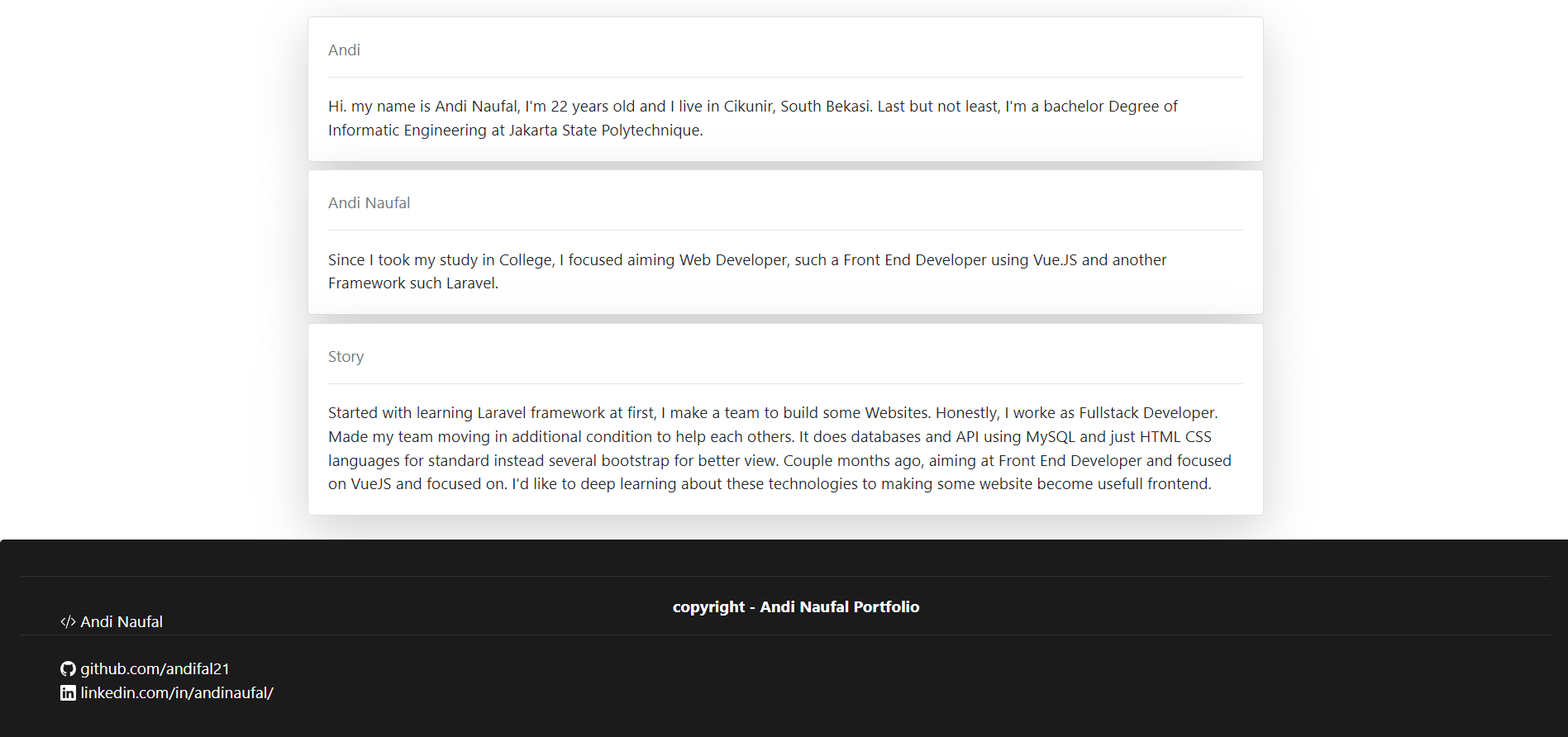Select the 'Andi Naufal' card header
Viewport: 1568px width, 737px height.
coord(785,202)
